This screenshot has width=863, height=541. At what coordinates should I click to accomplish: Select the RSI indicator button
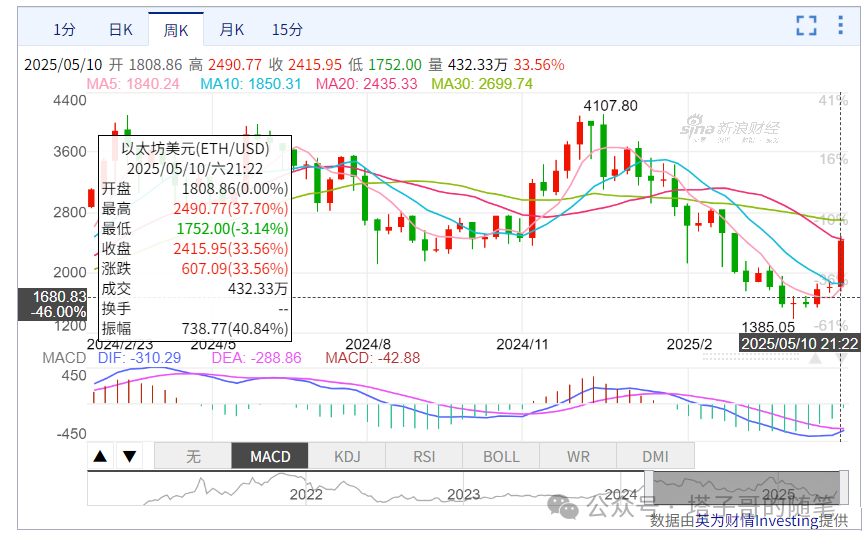424,456
